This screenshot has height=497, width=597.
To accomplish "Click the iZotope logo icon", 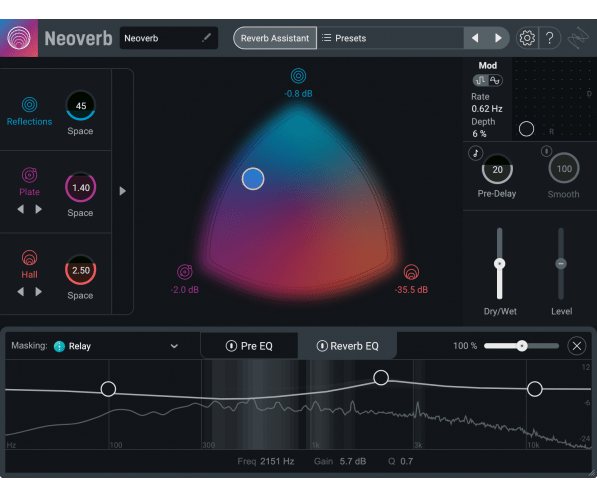I will pos(578,38).
